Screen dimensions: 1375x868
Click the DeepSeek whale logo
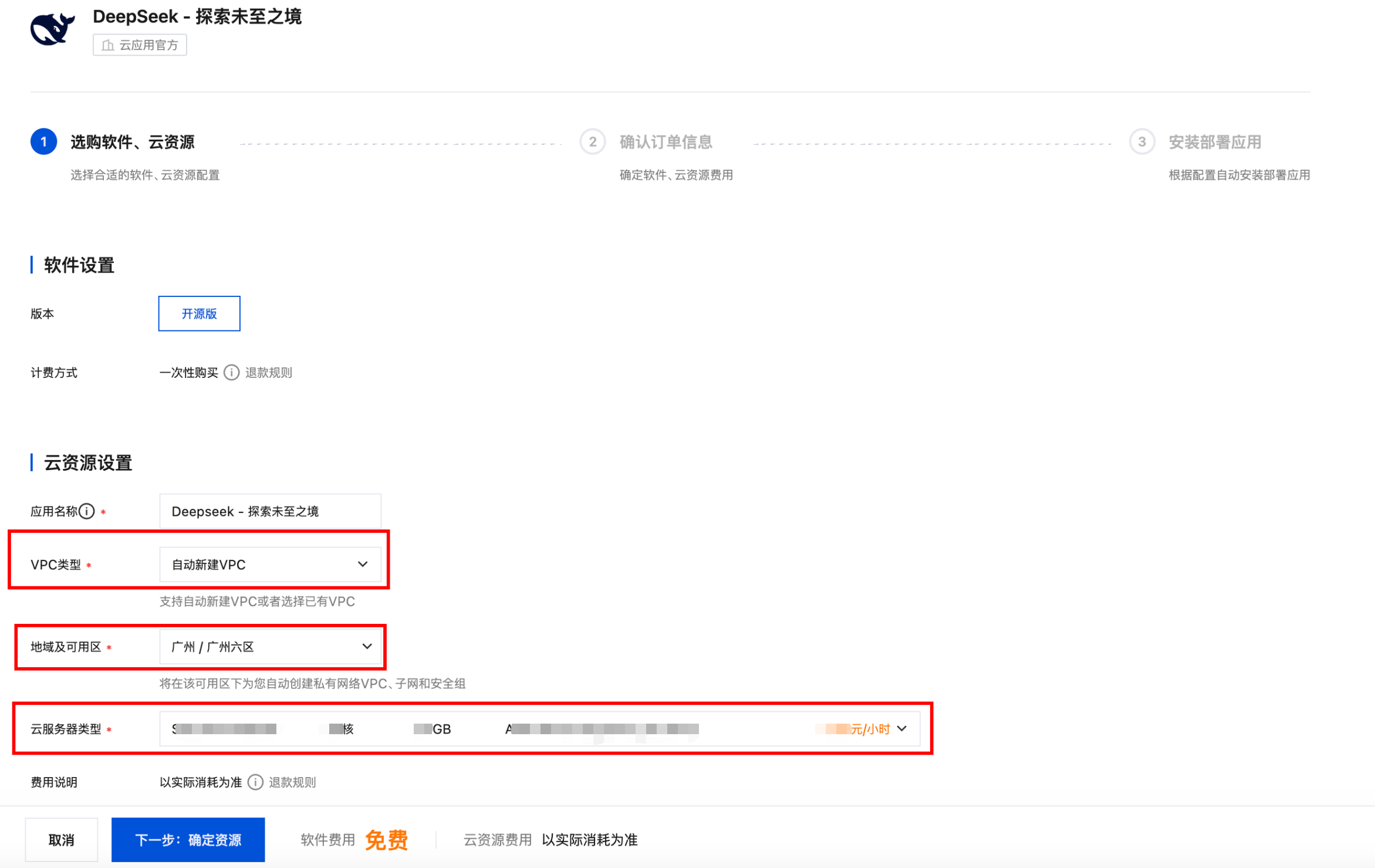[x=52, y=29]
